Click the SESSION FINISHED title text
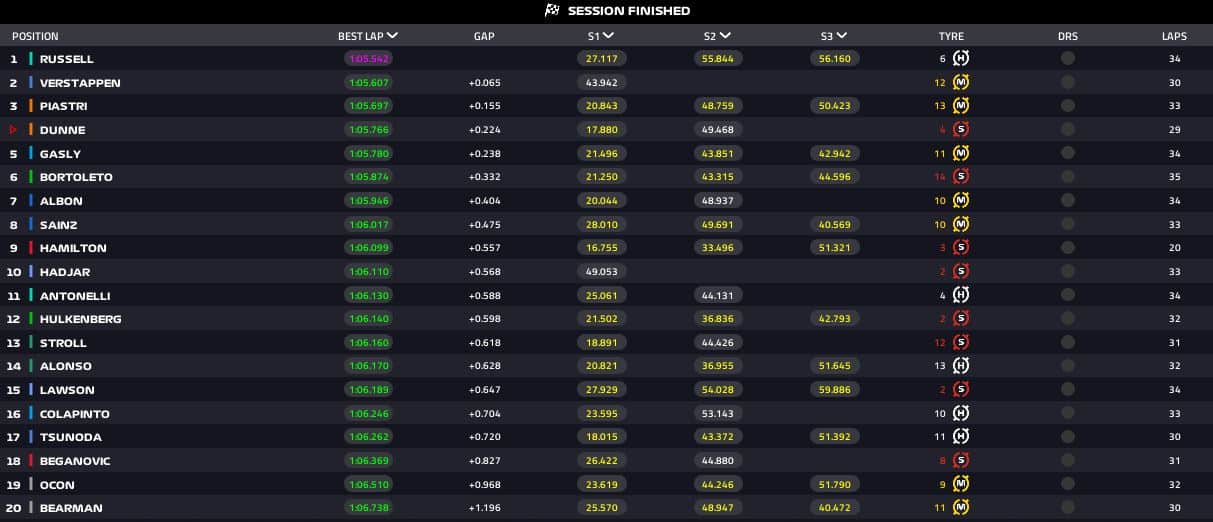Viewport: 1213px width, 522px height. pyautogui.click(x=629, y=11)
